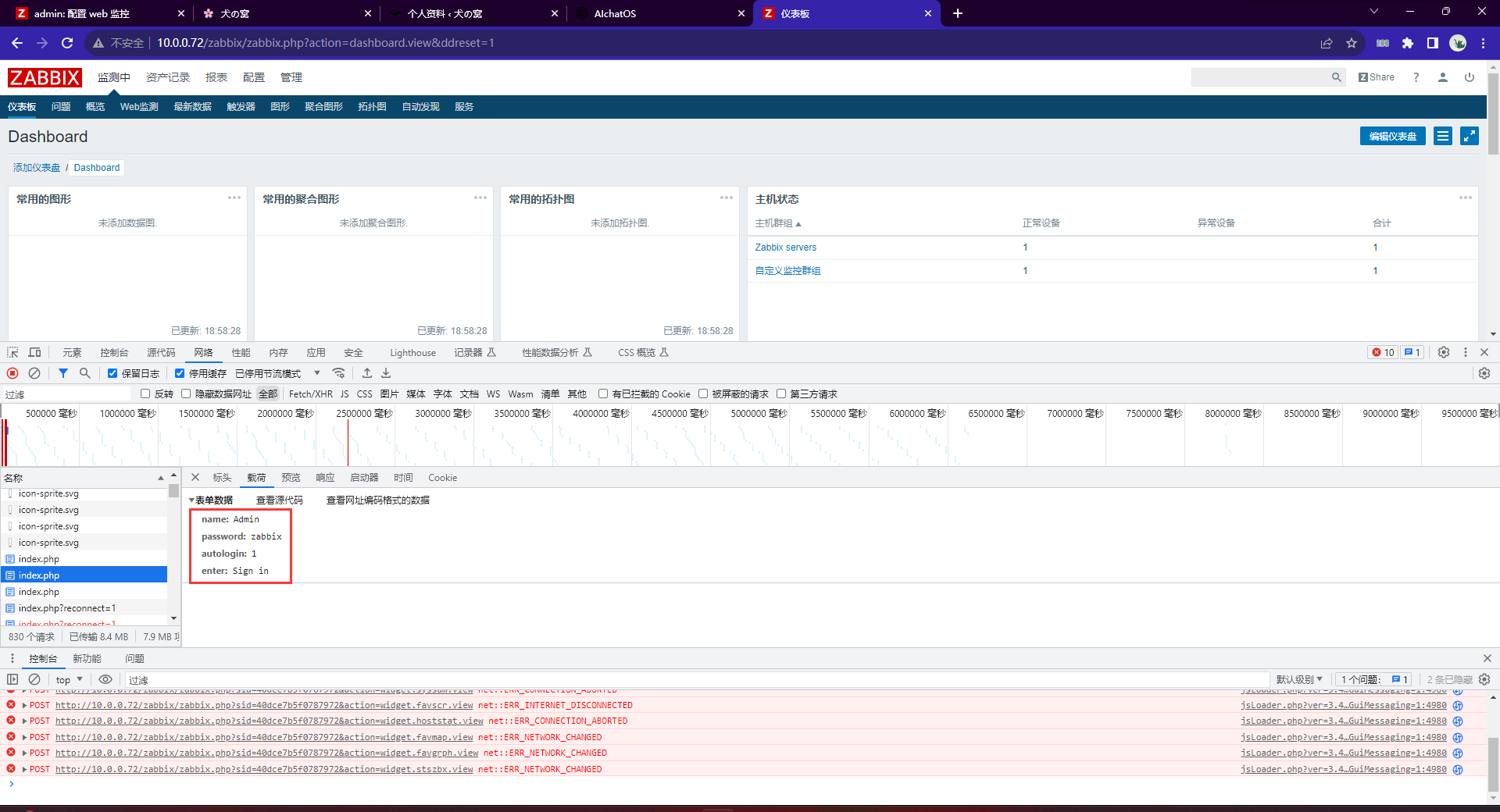Open the 响应 request tab
The image size is (1500, 812).
(x=325, y=477)
